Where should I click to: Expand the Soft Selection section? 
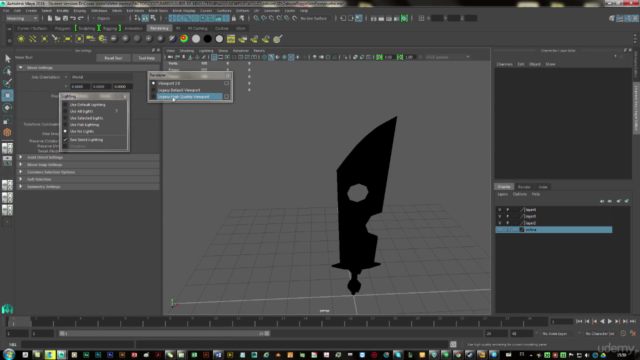tap(21, 180)
